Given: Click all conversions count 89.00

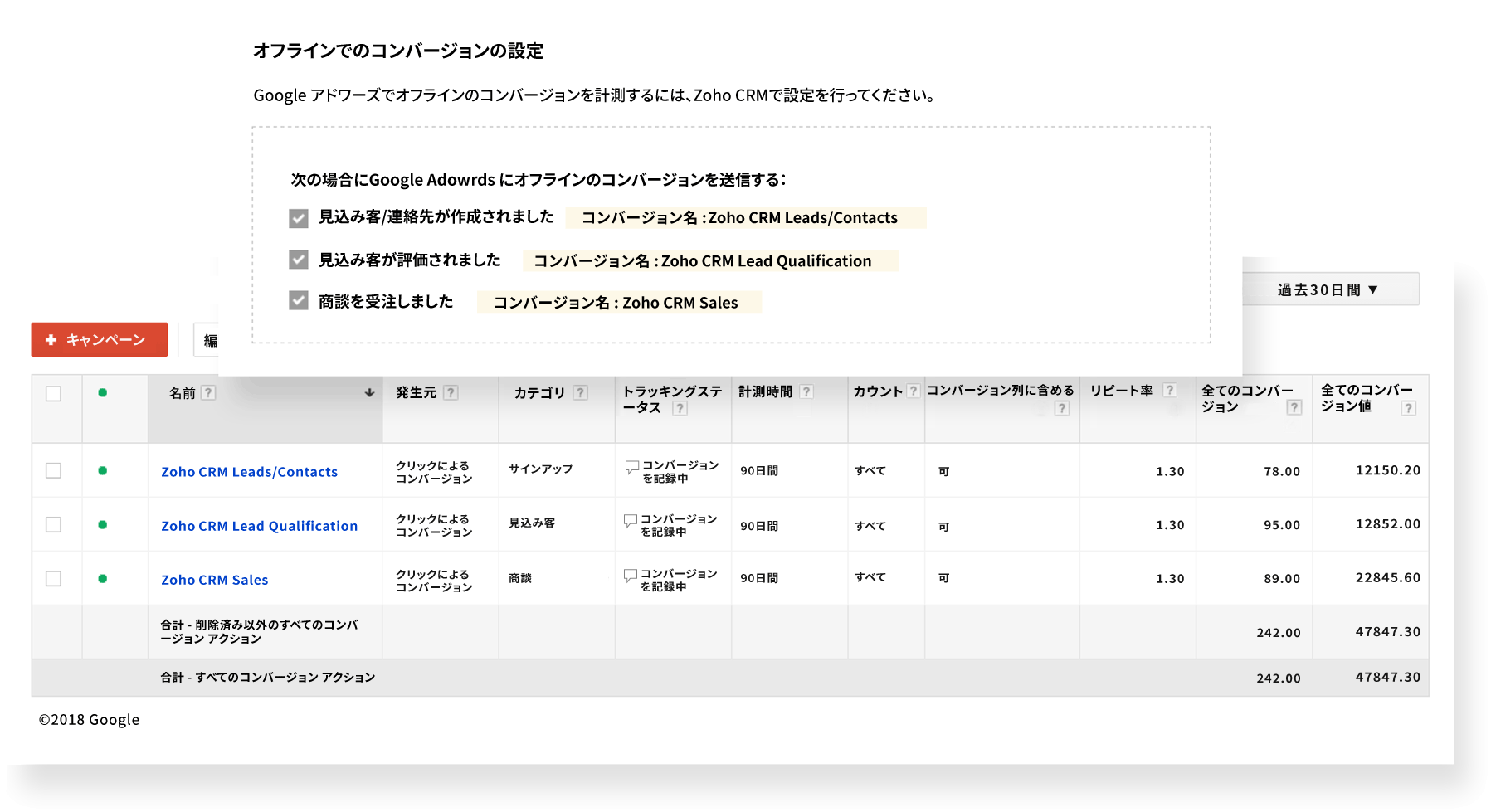Looking at the screenshot, I should [1282, 579].
